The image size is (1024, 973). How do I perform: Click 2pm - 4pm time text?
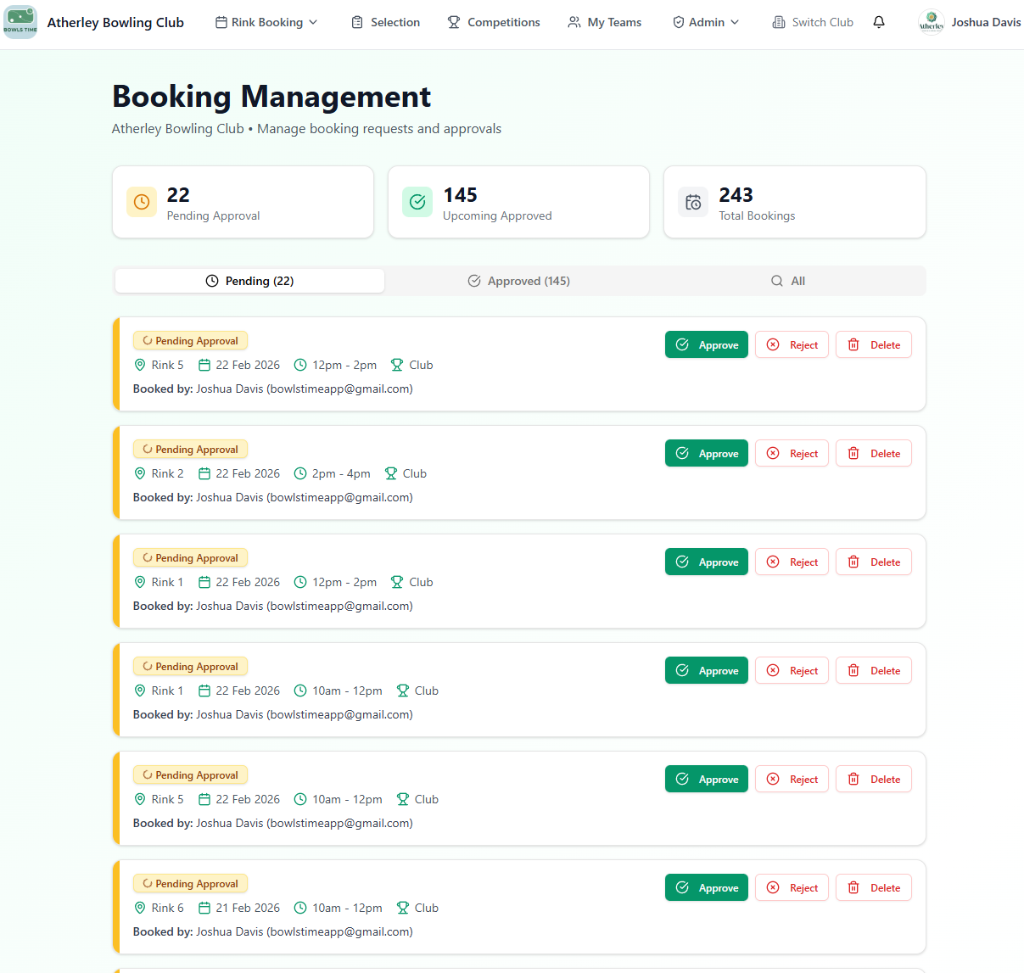(x=341, y=473)
